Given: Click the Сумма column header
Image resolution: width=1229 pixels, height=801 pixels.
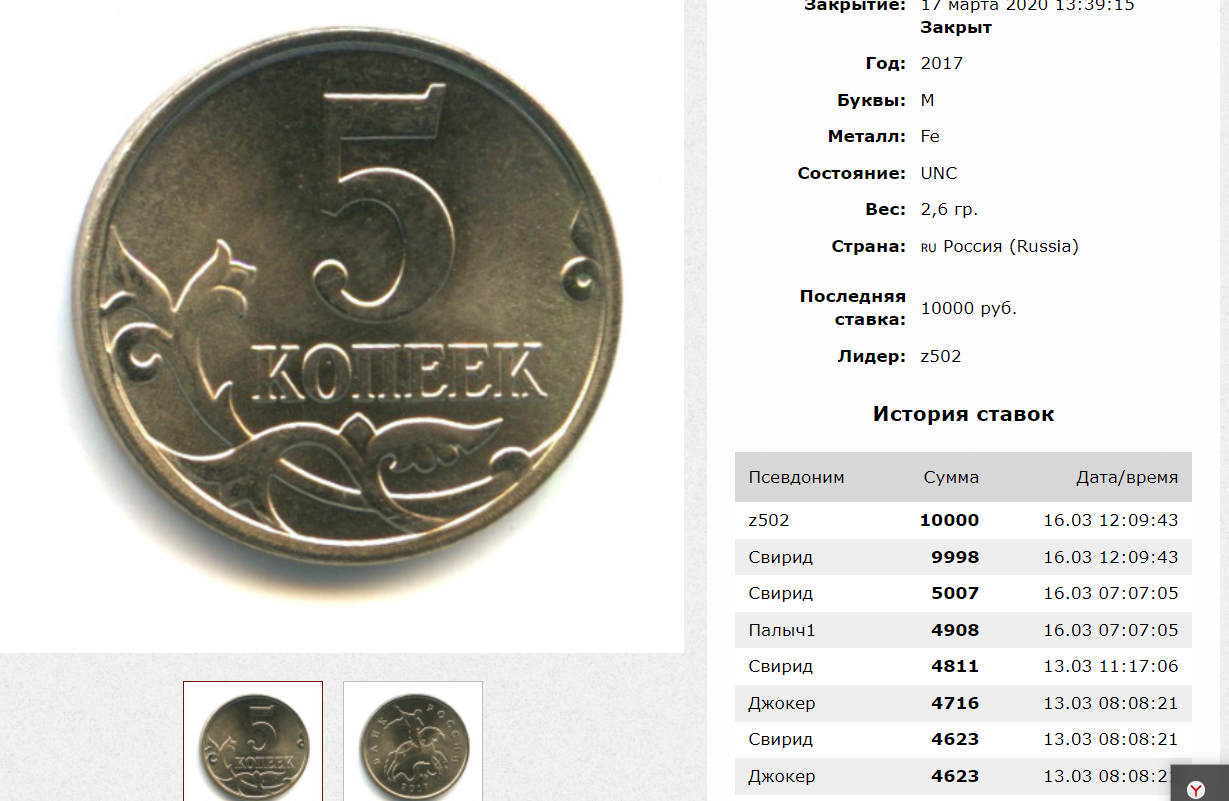Looking at the screenshot, I should (x=951, y=477).
